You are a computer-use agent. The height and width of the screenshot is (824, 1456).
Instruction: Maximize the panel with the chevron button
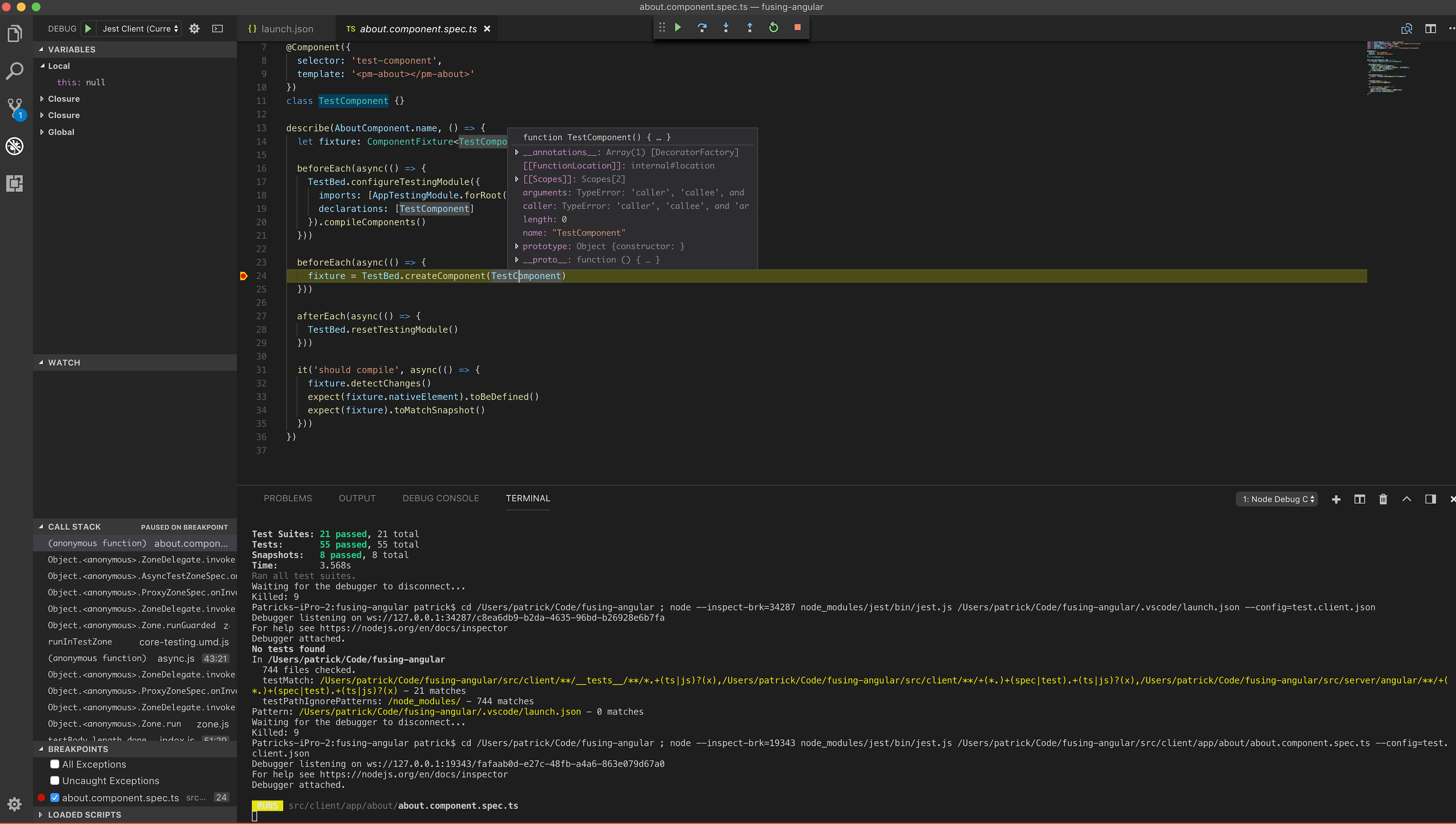(x=1407, y=499)
